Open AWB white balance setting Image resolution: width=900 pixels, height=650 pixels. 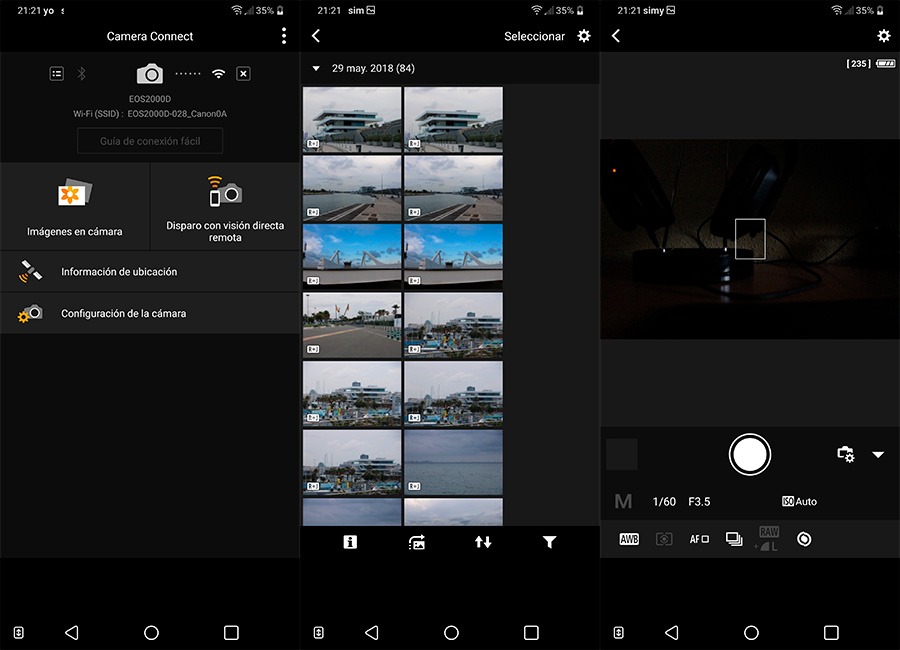point(629,539)
